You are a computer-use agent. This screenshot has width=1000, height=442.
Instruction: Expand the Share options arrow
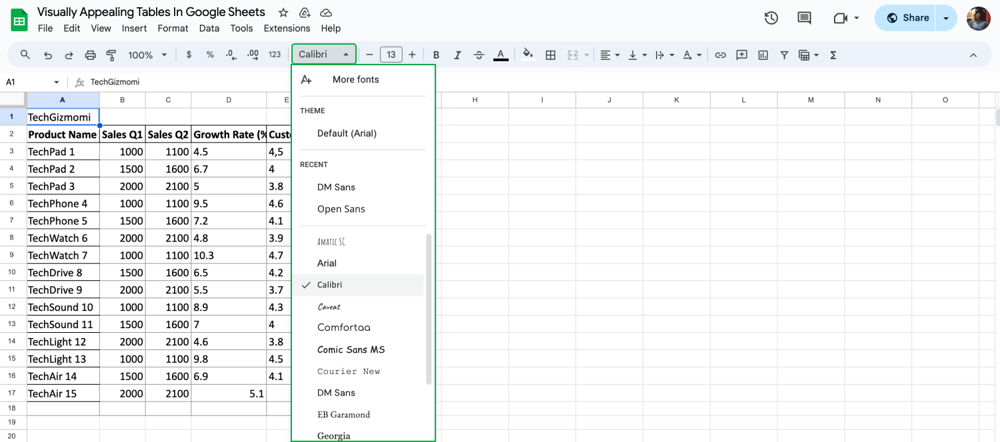(946, 18)
